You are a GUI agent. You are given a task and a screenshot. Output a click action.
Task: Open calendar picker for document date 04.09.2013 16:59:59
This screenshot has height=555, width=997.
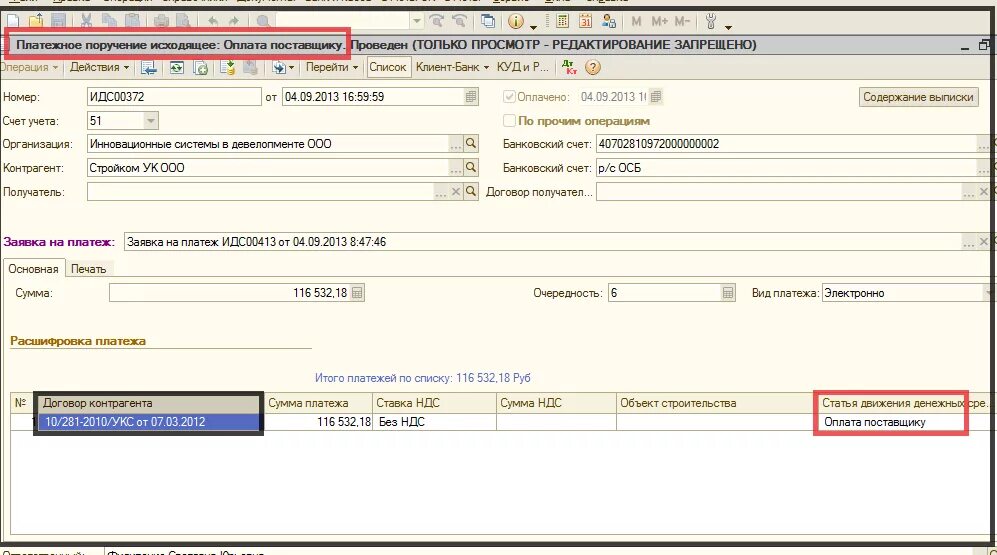pos(471,97)
